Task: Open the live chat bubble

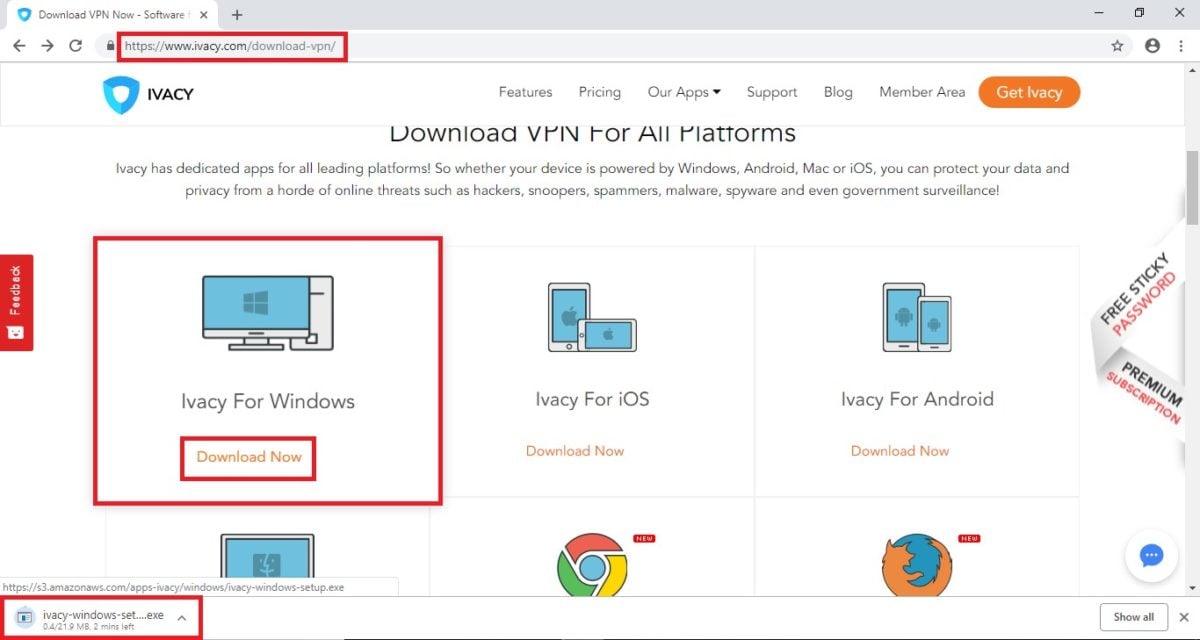Action: tap(1151, 555)
